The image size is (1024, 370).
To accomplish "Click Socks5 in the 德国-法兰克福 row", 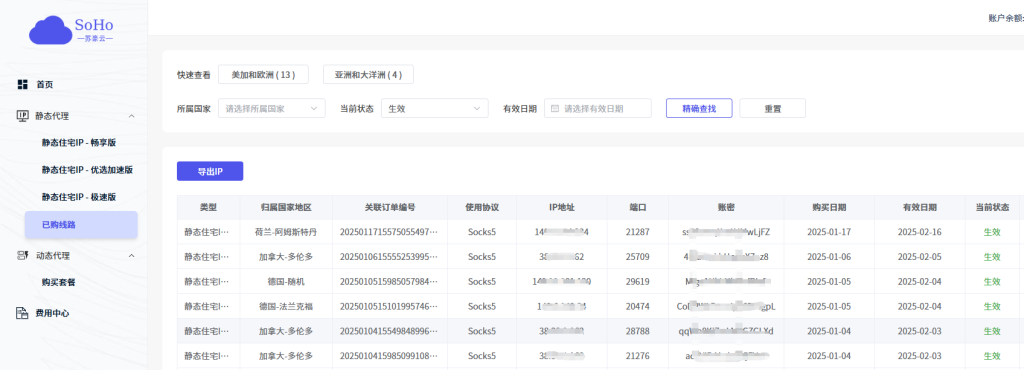I will (482, 306).
